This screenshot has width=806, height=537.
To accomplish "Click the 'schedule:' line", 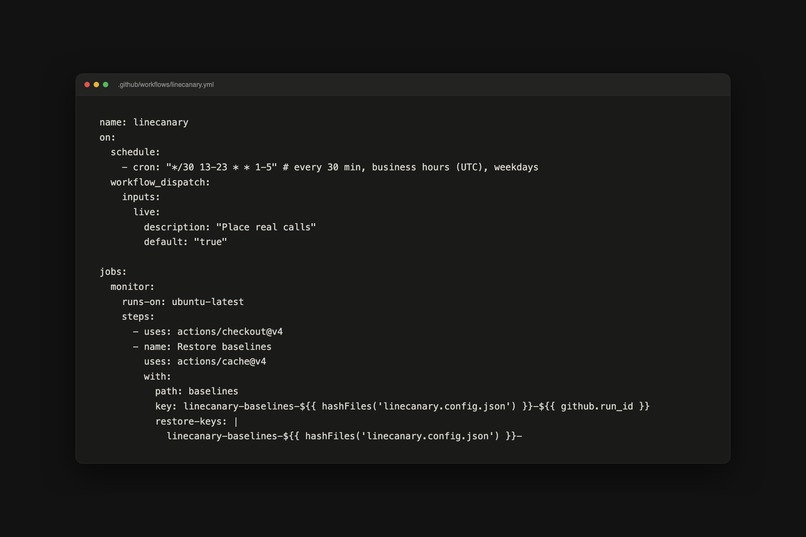I will 135,152.
